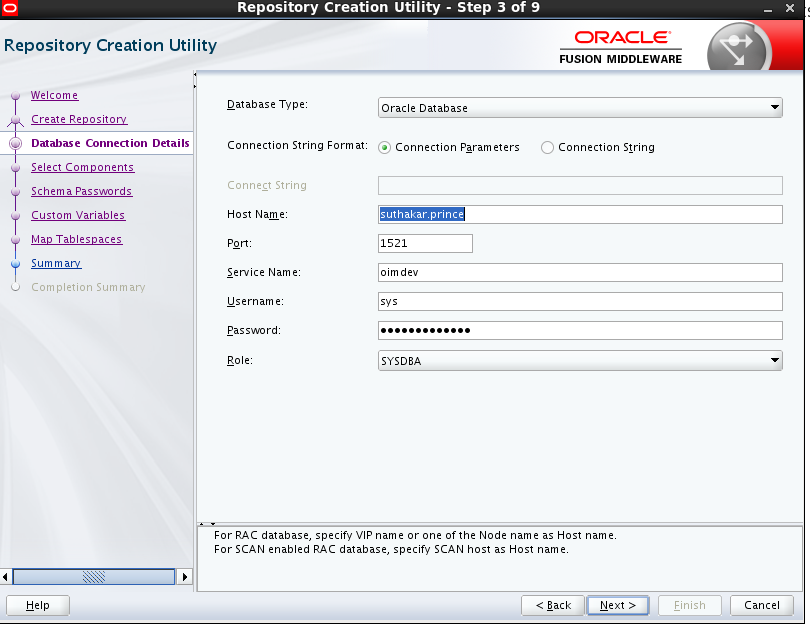The height and width of the screenshot is (624, 810).
Task: Click the Database Type label
Action: (x=268, y=104)
